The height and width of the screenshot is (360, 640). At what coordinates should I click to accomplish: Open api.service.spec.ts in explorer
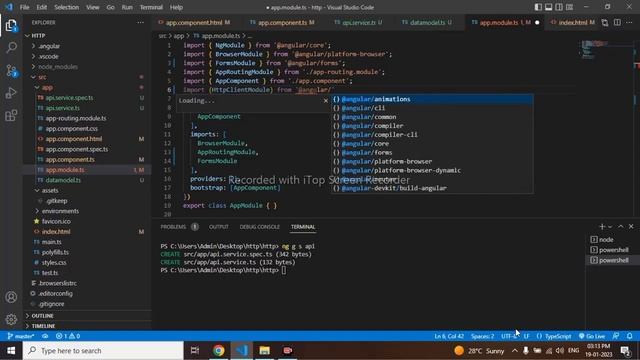[x=69, y=98]
